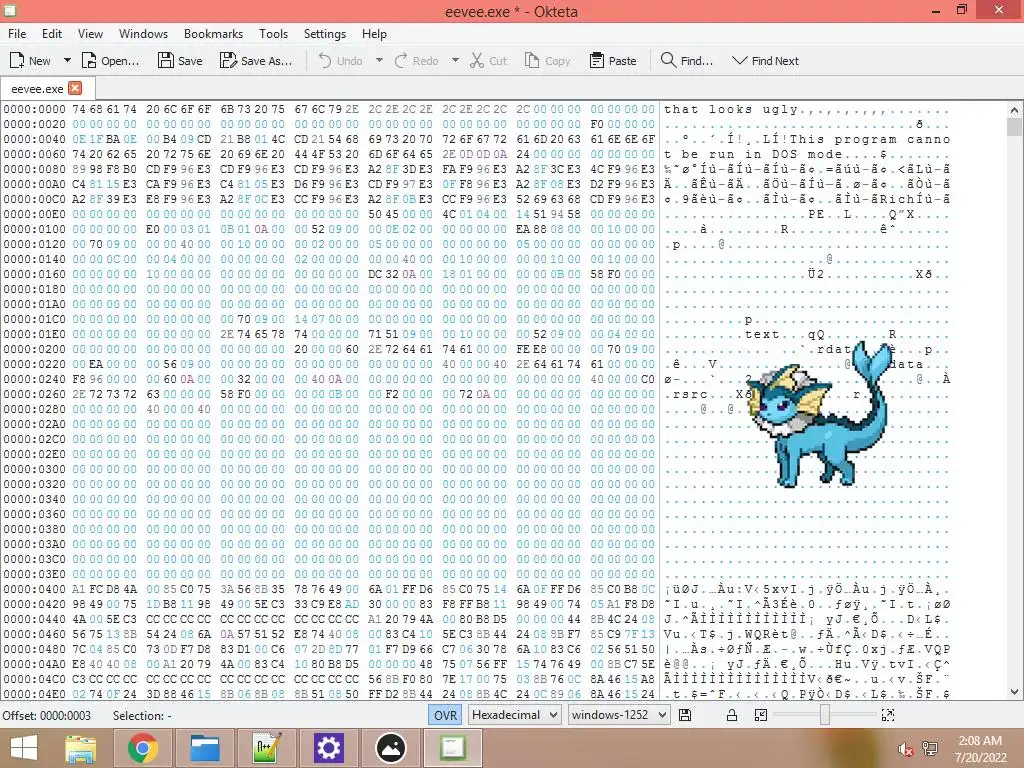The image size is (1024, 768).
Task: Save the file using Save button
Action: point(180,61)
